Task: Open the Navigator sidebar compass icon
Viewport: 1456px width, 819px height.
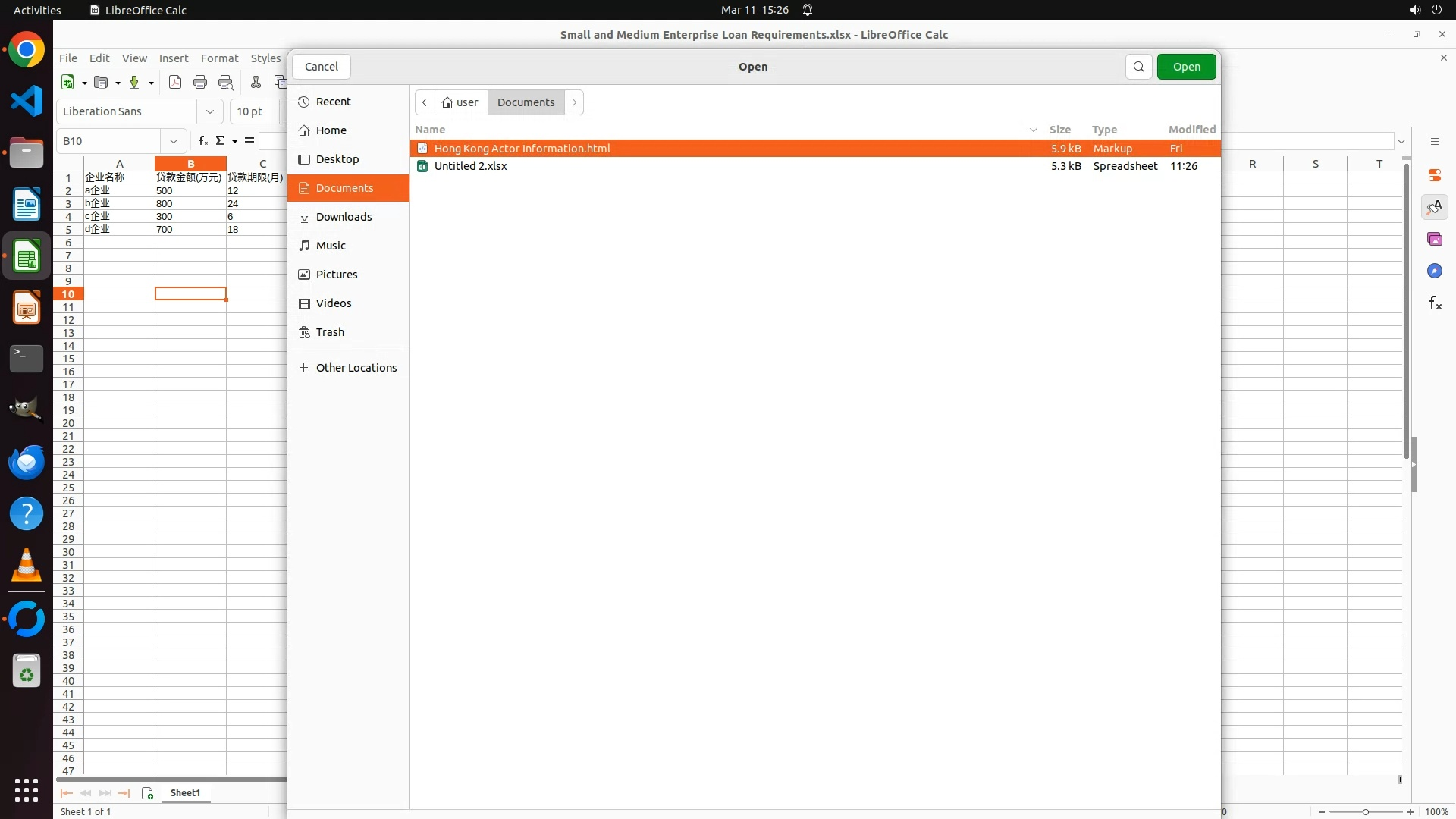Action: [1434, 271]
